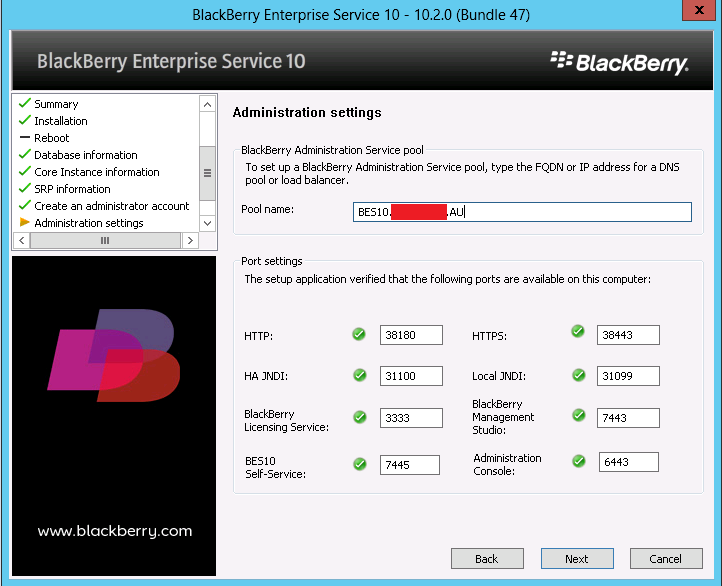
Task: Click the Local JNDI port field 31099
Action: (x=628, y=376)
